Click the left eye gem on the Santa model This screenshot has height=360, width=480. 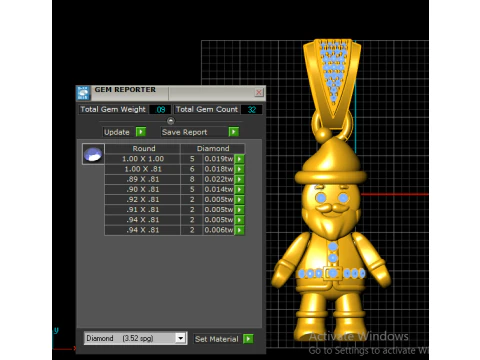click(321, 198)
